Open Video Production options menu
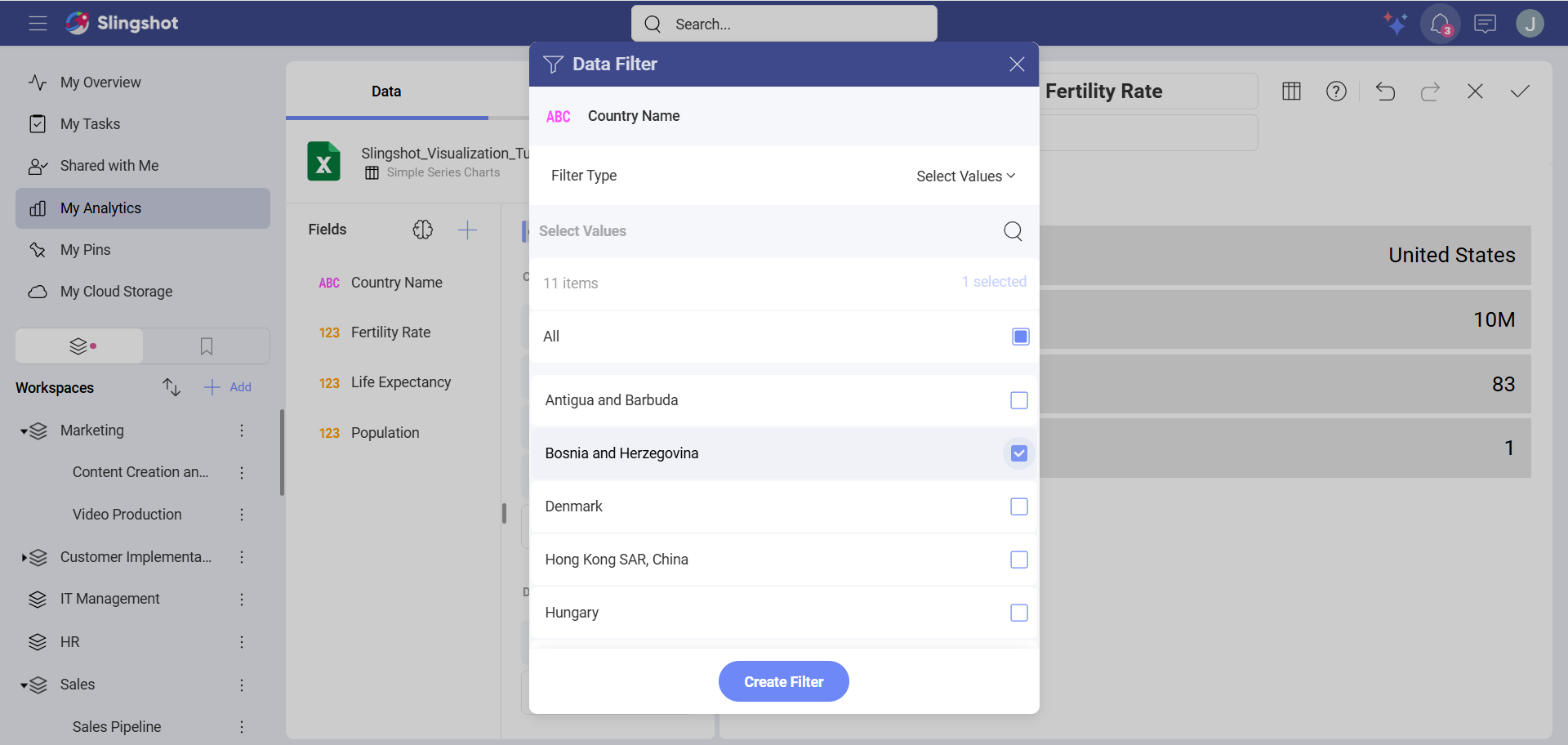This screenshot has width=1568, height=745. click(x=242, y=515)
